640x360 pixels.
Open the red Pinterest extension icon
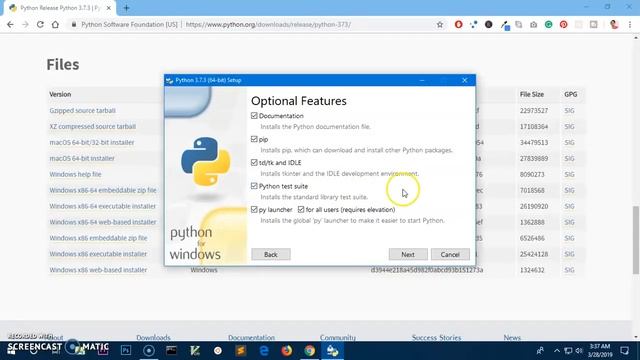click(564, 24)
